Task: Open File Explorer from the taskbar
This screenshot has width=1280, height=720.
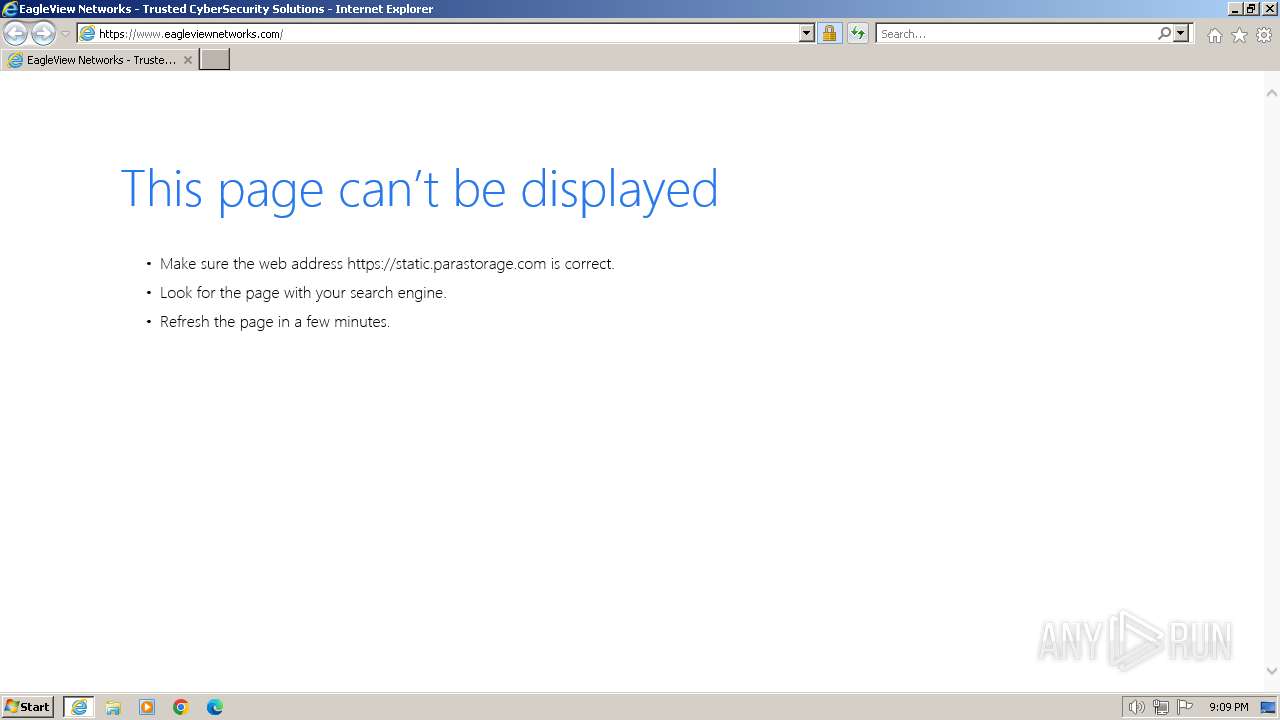Action: [113, 707]
